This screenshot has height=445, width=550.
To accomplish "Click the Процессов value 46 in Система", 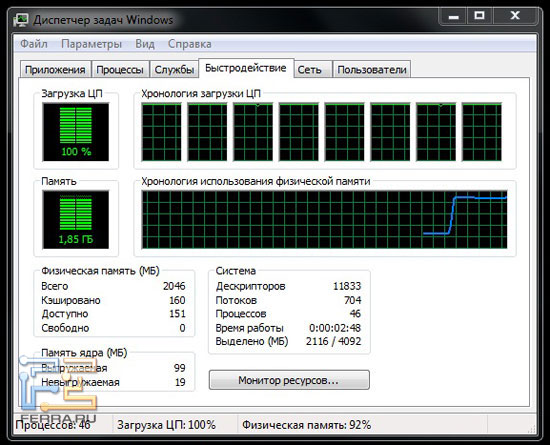I will coord(355,313).
